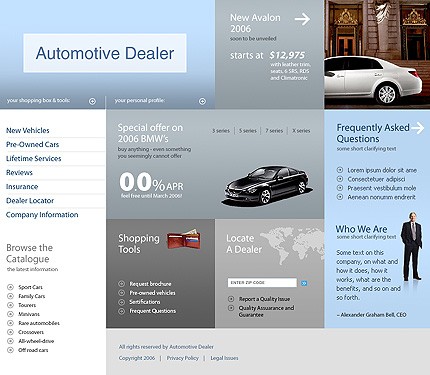Select the 3 series tab

click(x=221, y=131)
